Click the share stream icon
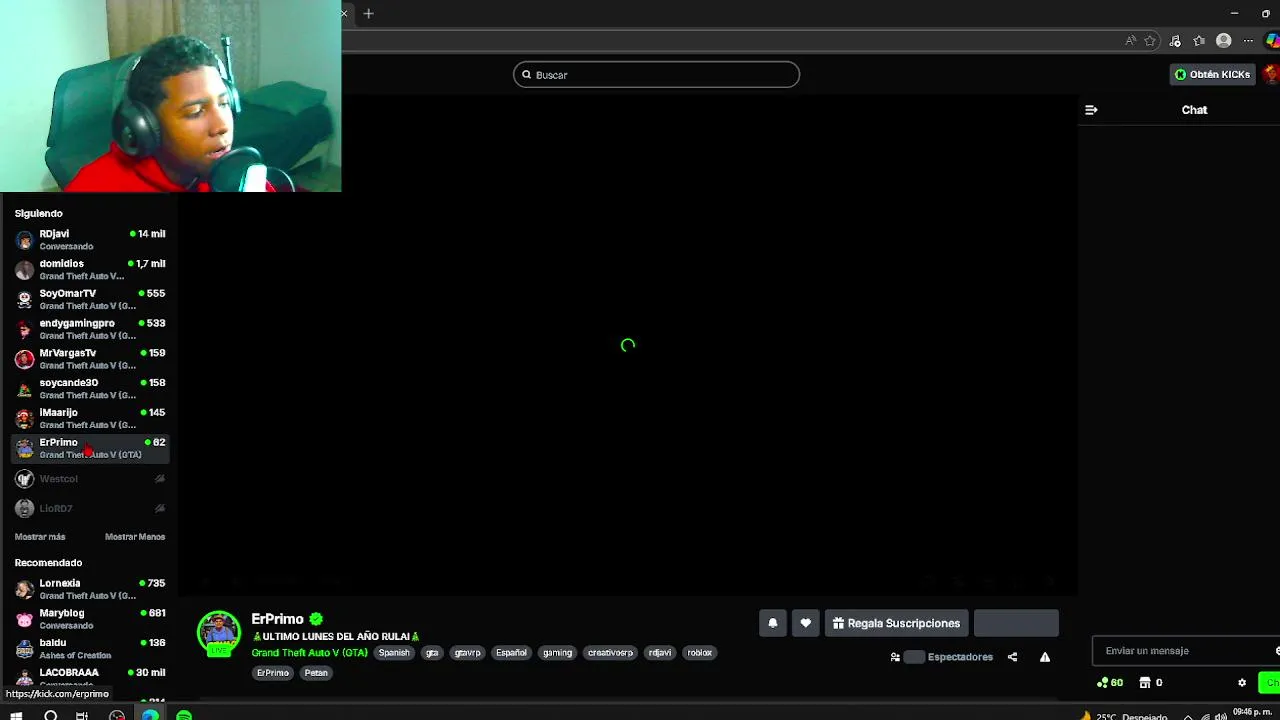Screen dimensions: 1280x720 (1012, 657)
